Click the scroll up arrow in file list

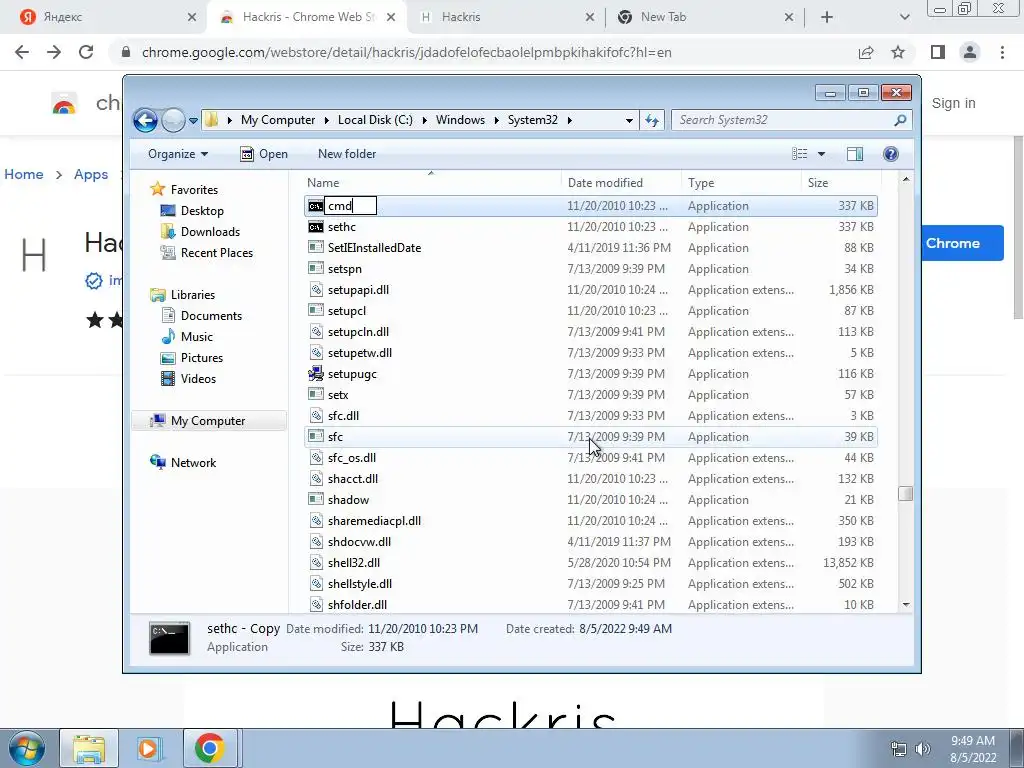point(906,179)
